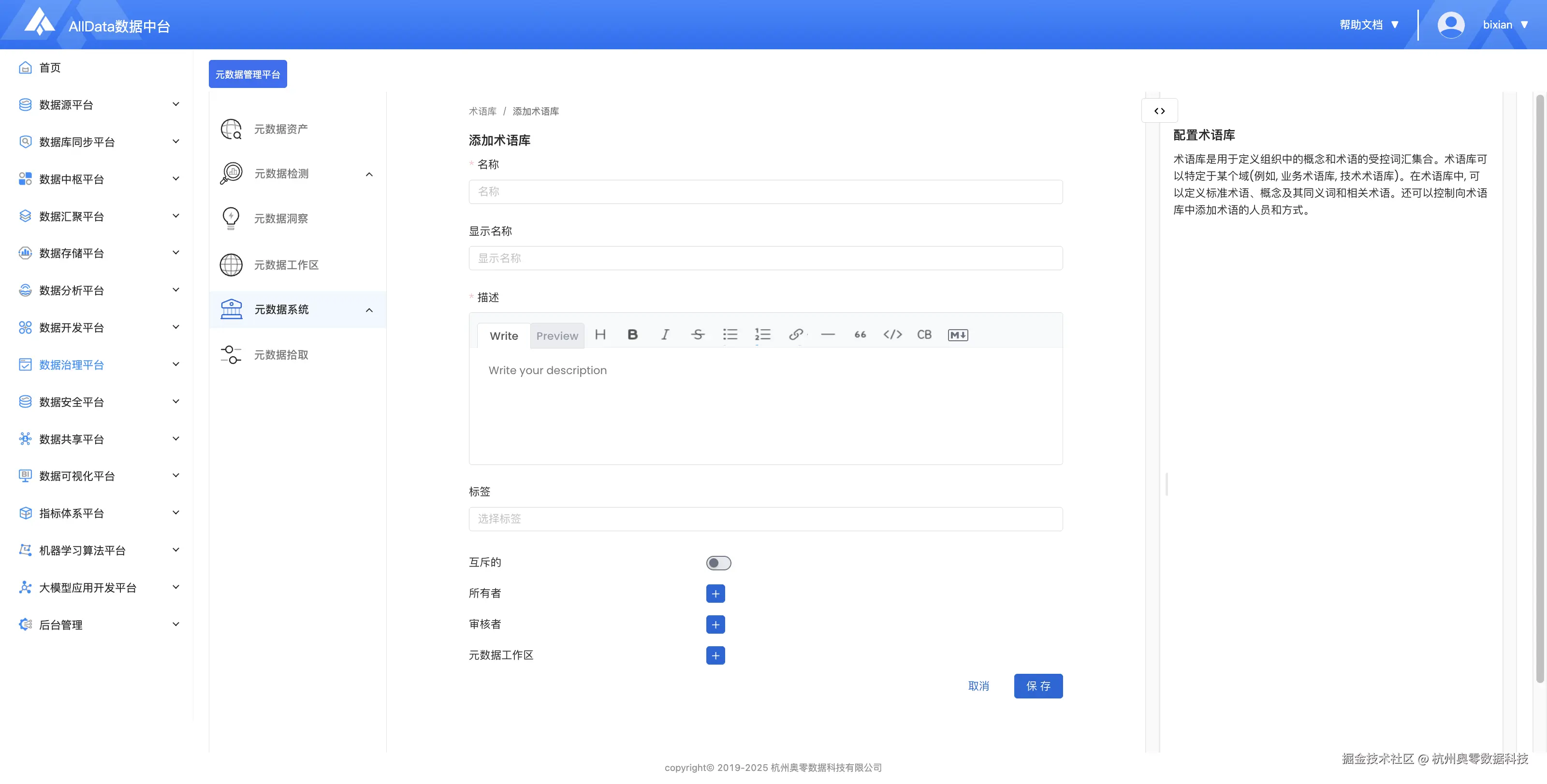Insert an inline code snippet icon
1547x784 pixels.
pyautogui.click(x=892, y=334)
